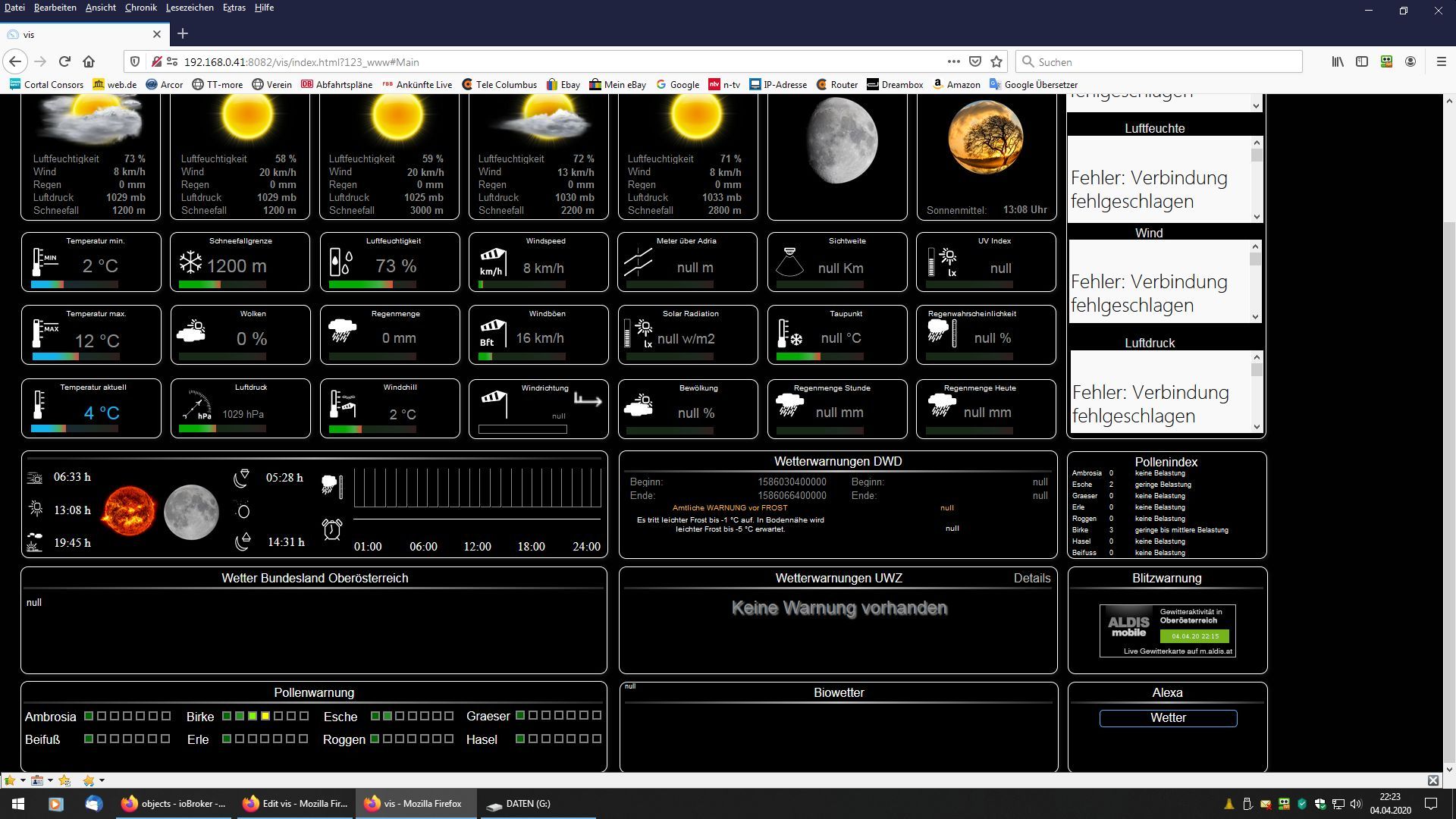Click the red sun image
Screen dimensions: 1456x819
pyautogui.click(x=129, y=512)
